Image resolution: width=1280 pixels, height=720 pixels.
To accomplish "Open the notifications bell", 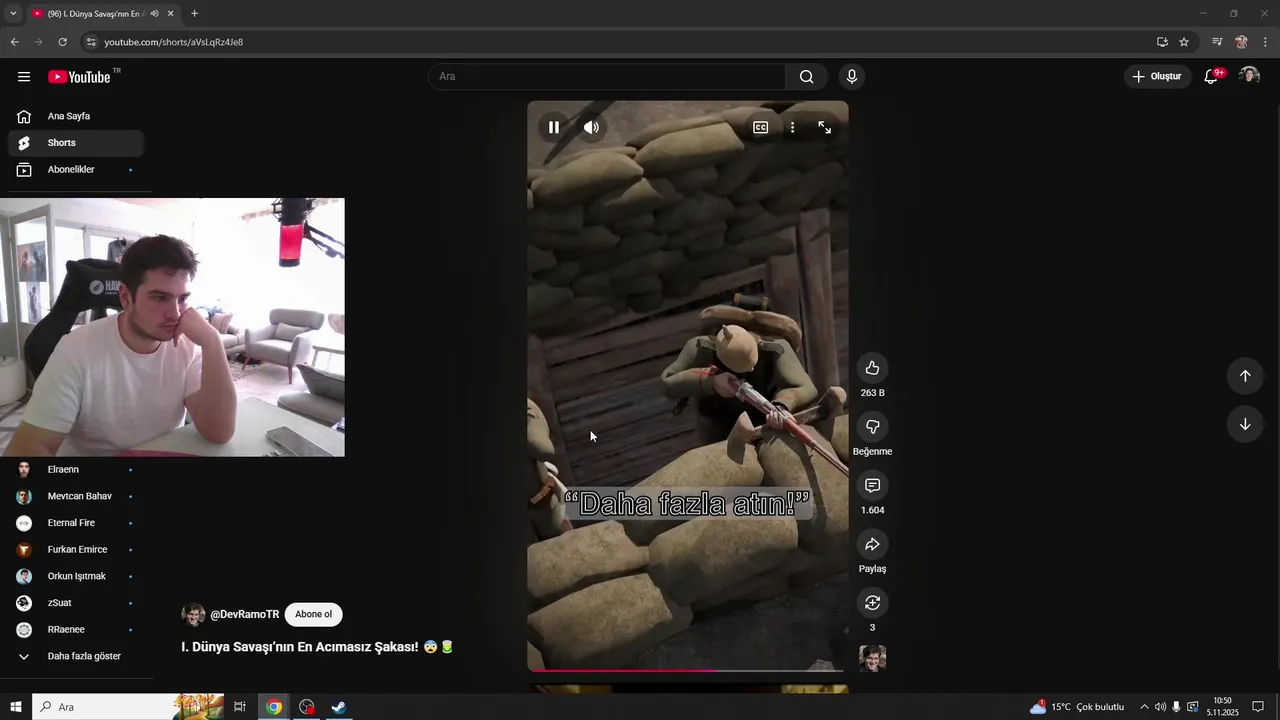I will tap(1212, 76).
